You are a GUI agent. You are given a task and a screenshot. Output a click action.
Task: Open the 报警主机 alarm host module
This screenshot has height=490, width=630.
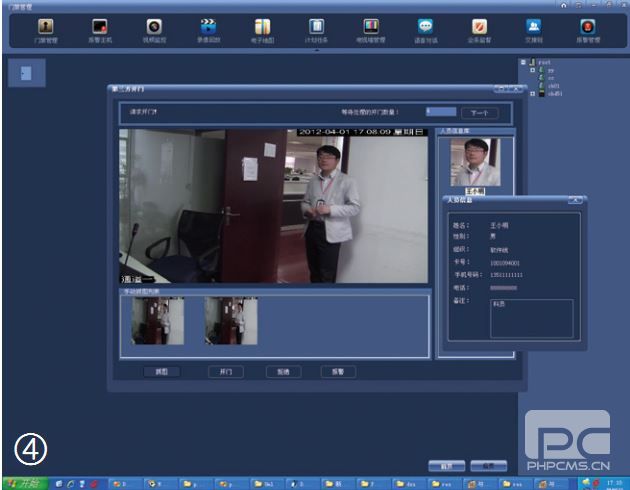pos(100,29)
